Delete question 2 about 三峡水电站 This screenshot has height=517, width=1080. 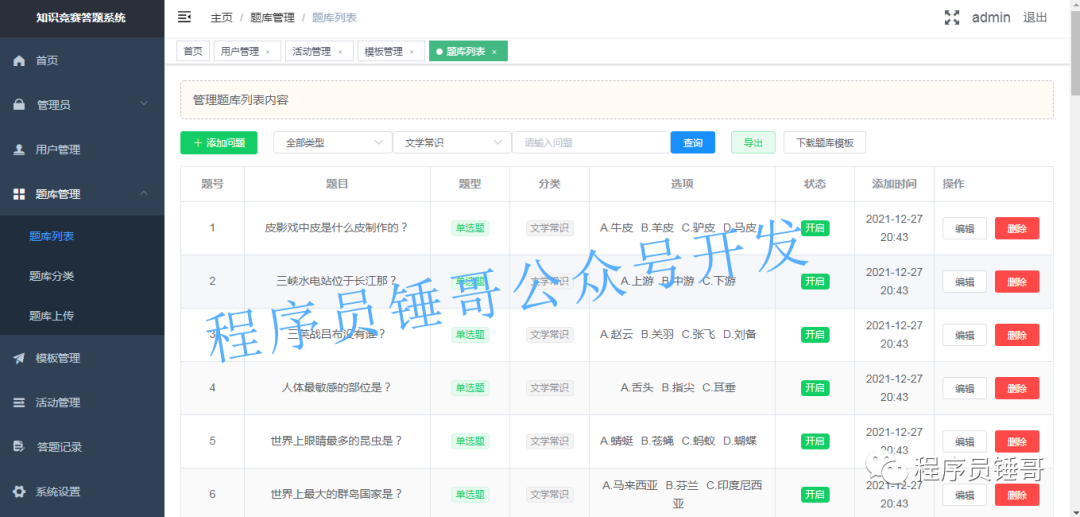coord(1017,282)
